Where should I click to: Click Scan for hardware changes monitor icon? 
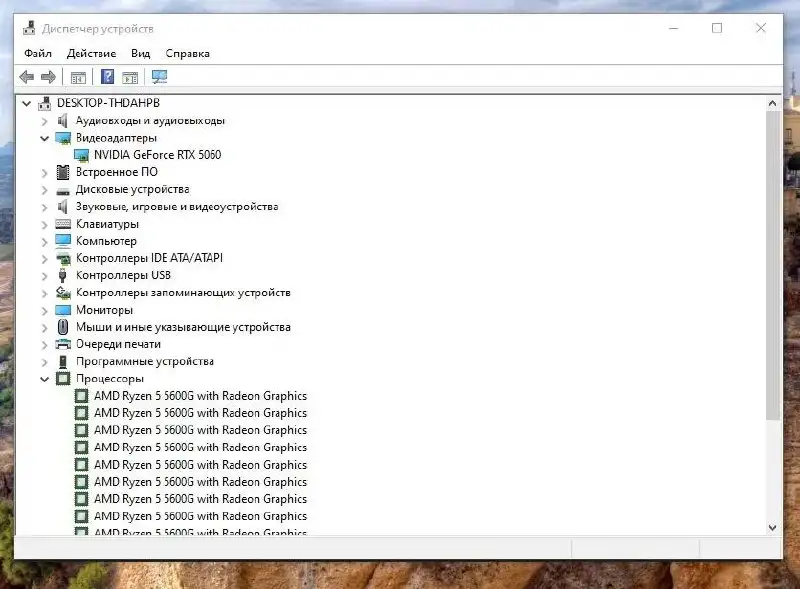[x=159, y=77]
